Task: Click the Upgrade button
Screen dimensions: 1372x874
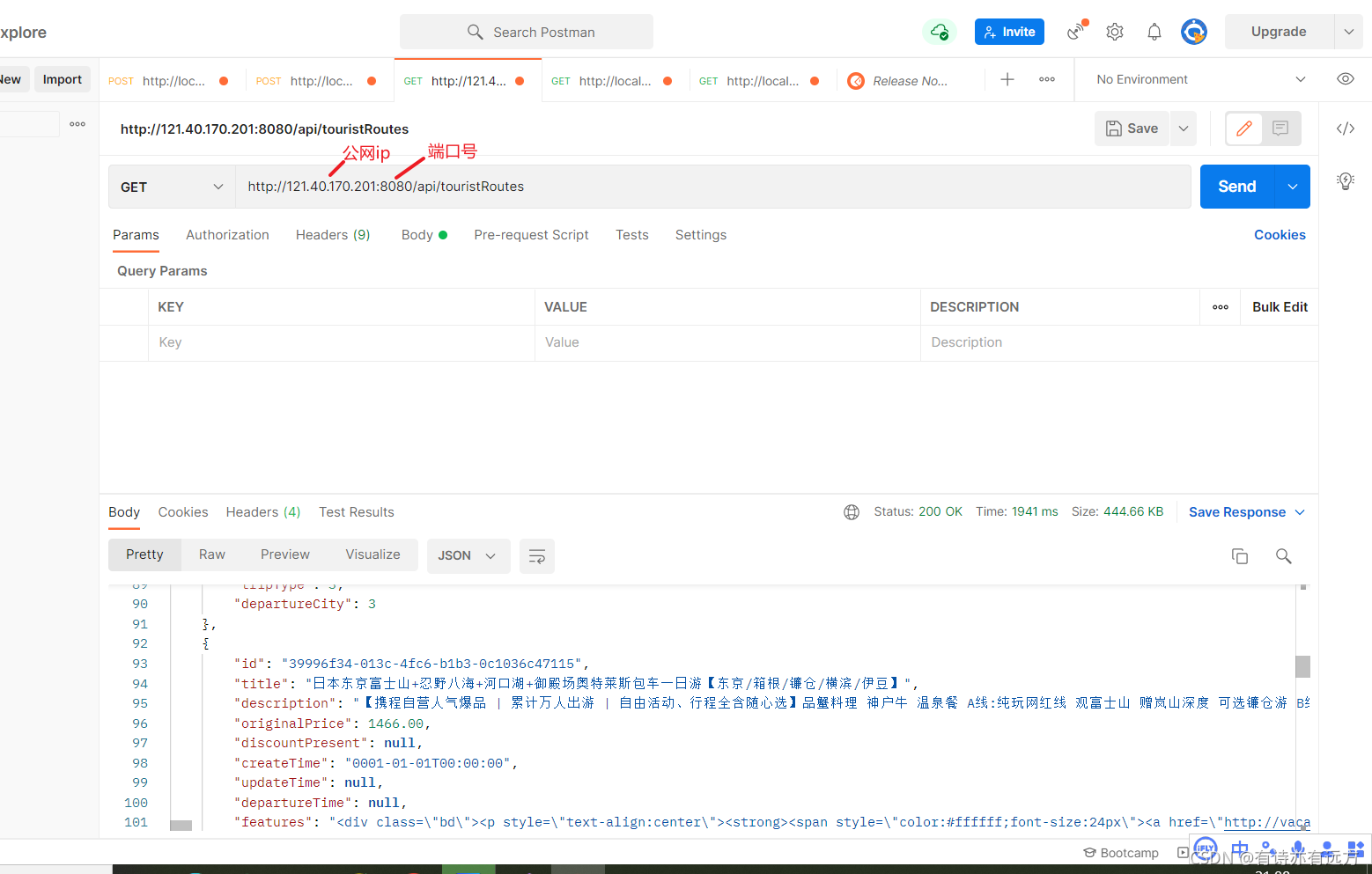Action: (1280, 32)
